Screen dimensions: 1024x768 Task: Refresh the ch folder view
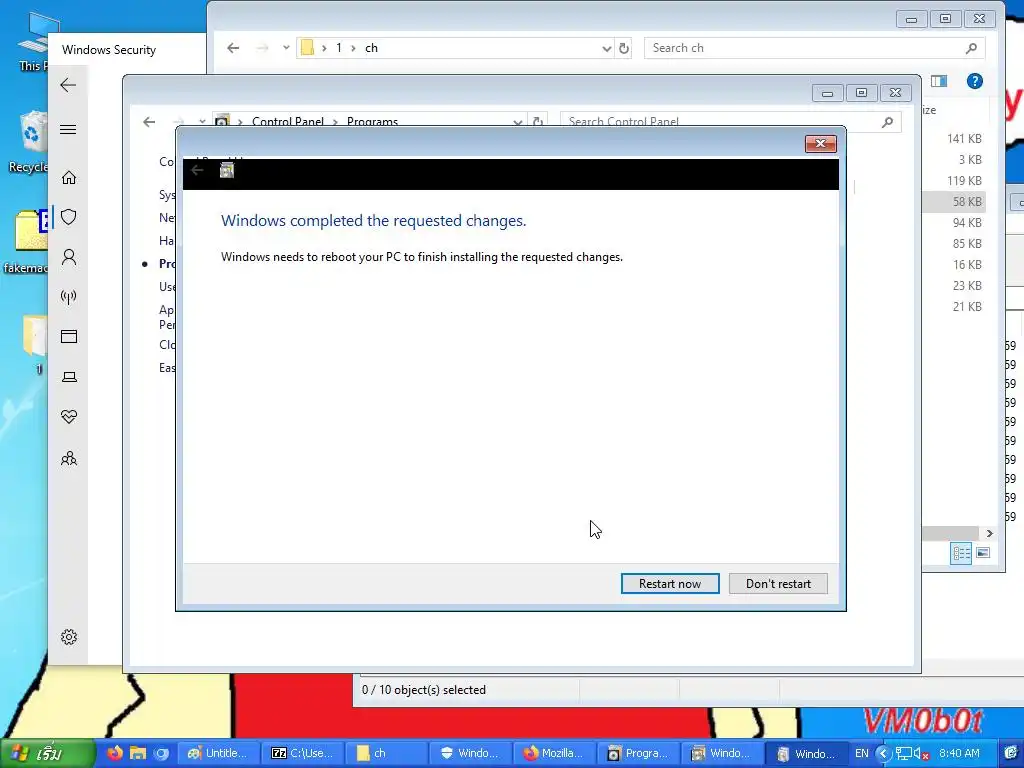pos(624,48)
